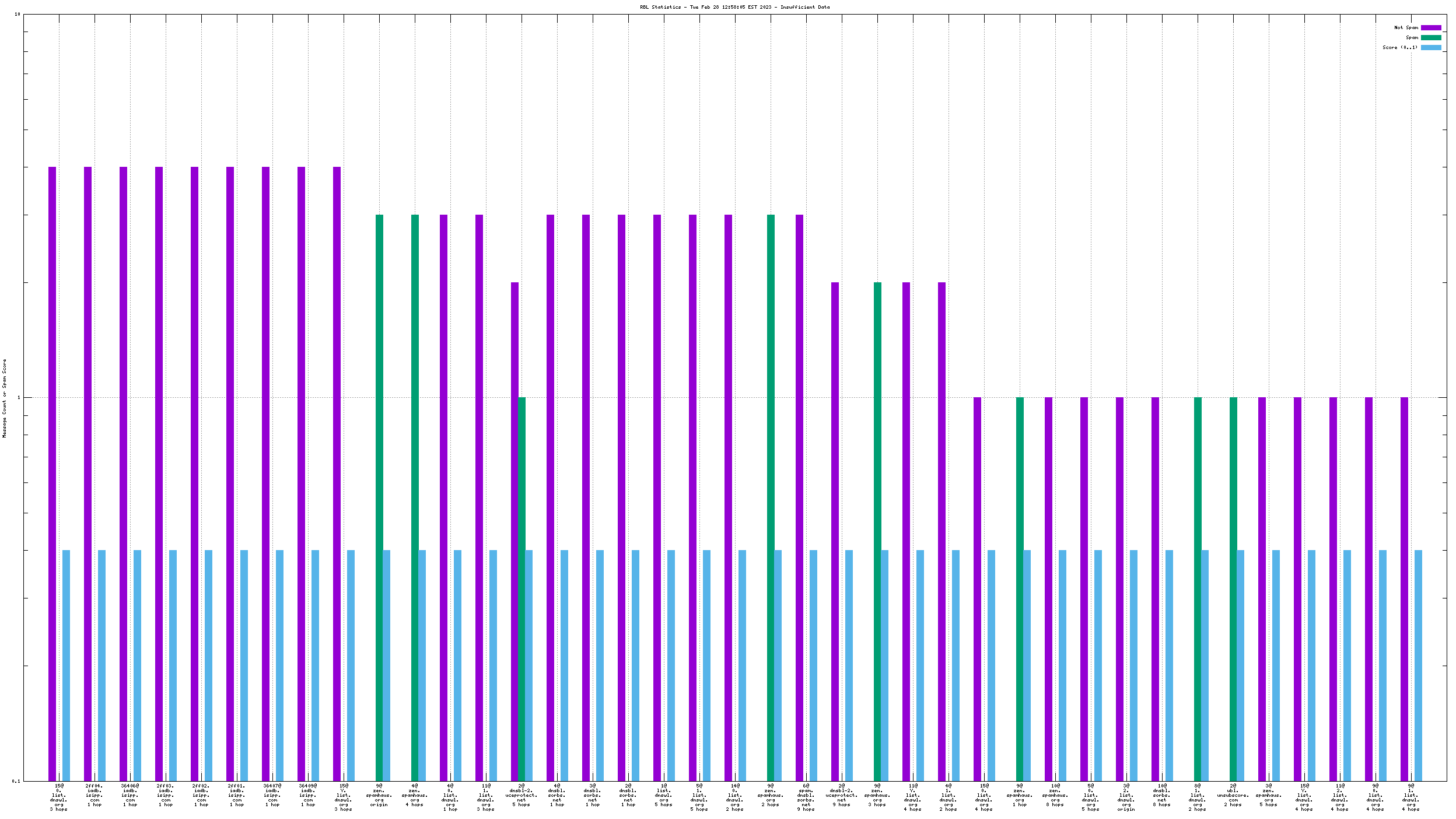Click the 10@ dnsbl.sorbs.net 8 hops label

click(x=1161, y=795)
